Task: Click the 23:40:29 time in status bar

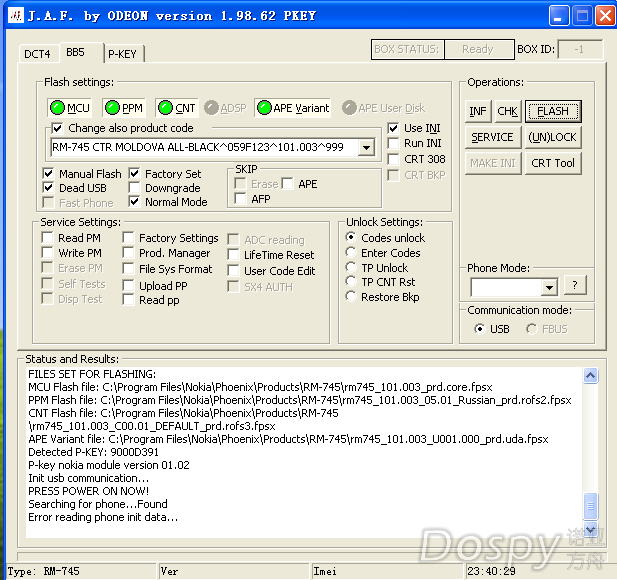Action: (x=491, y=571)
